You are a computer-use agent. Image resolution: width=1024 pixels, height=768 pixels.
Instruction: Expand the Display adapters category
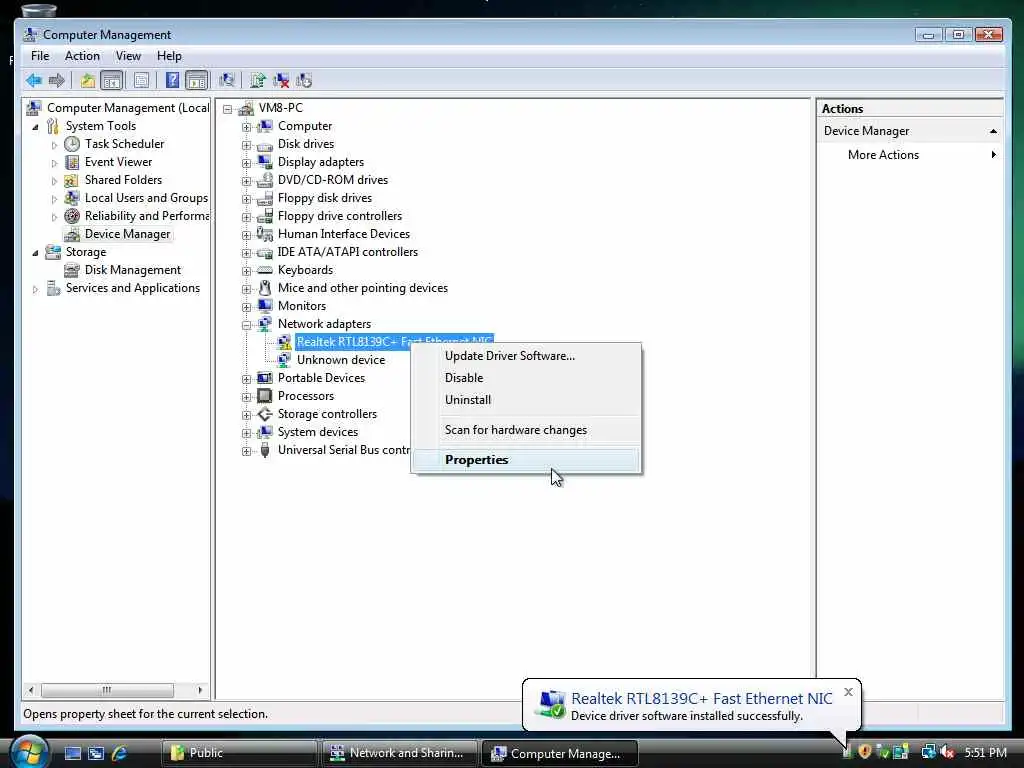coord(246,163)
